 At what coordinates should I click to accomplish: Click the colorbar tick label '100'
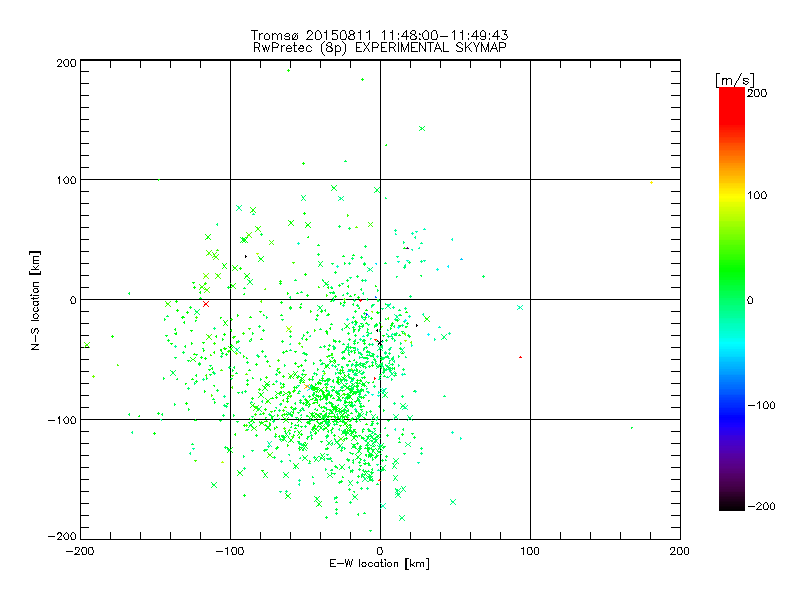click(x=757, y=195)
